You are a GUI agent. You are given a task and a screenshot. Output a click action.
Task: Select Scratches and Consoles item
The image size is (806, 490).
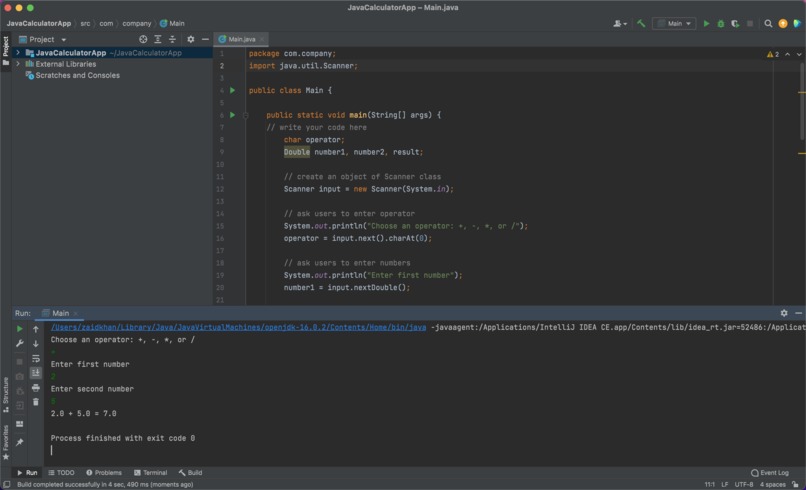(x=77, y=75)
